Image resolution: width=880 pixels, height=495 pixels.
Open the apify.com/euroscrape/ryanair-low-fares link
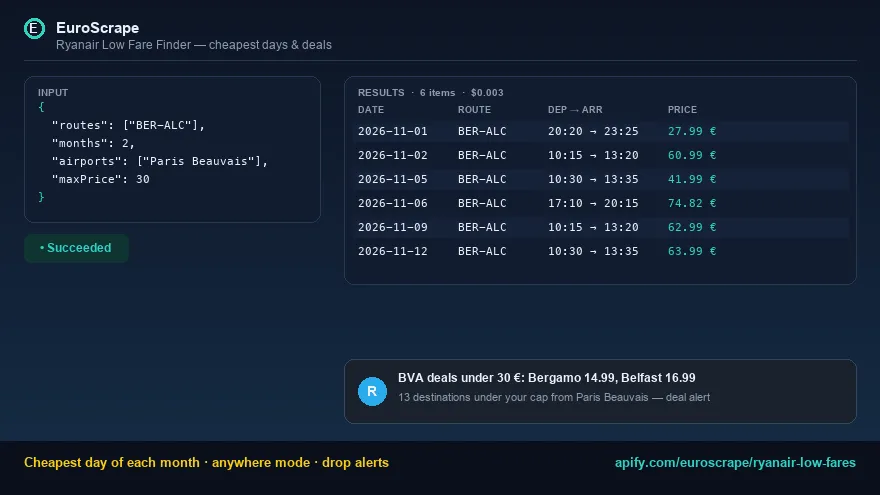pos(735,462)
